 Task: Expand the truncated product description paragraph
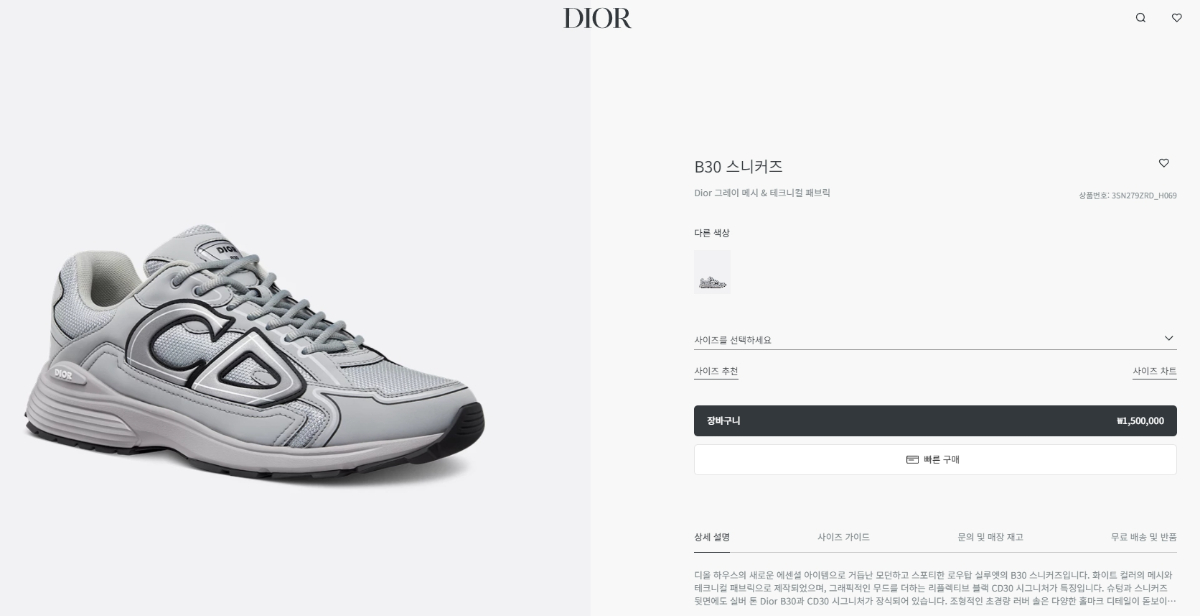[935, 588]
